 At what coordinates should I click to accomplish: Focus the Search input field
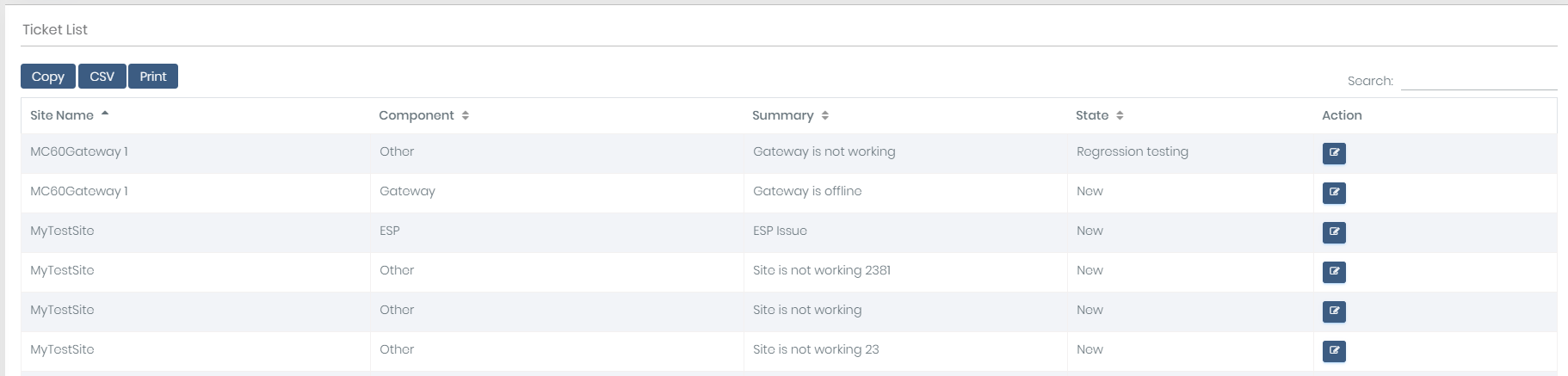(x=1478, y=81)
